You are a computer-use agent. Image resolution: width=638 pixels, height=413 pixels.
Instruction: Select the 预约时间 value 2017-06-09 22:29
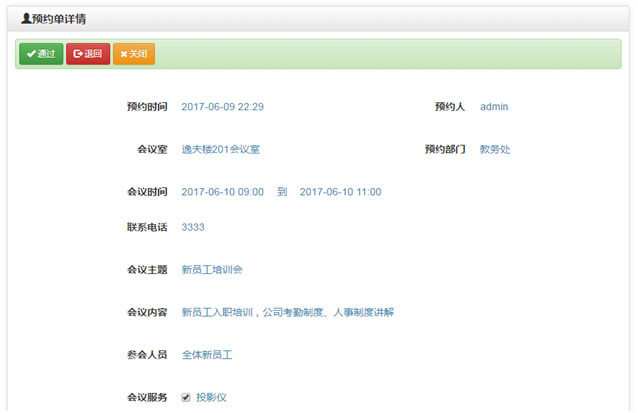(222, 107)
